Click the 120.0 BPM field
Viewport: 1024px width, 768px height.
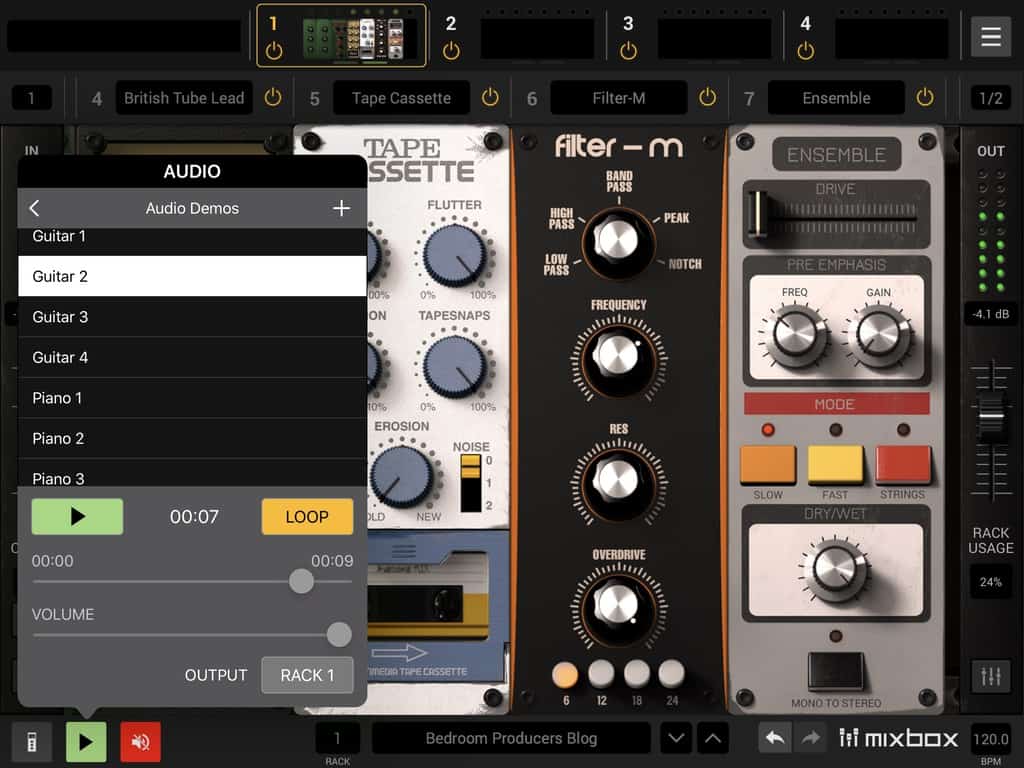pos(991,739)
